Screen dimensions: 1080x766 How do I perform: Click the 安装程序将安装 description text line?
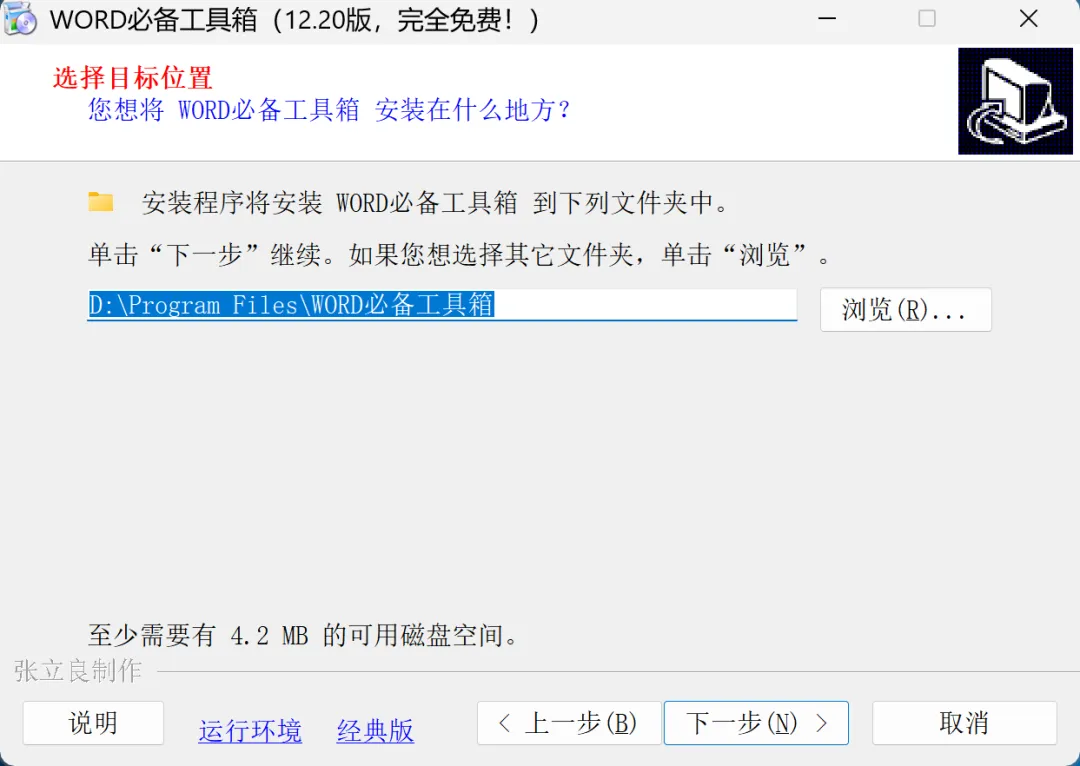435,203
